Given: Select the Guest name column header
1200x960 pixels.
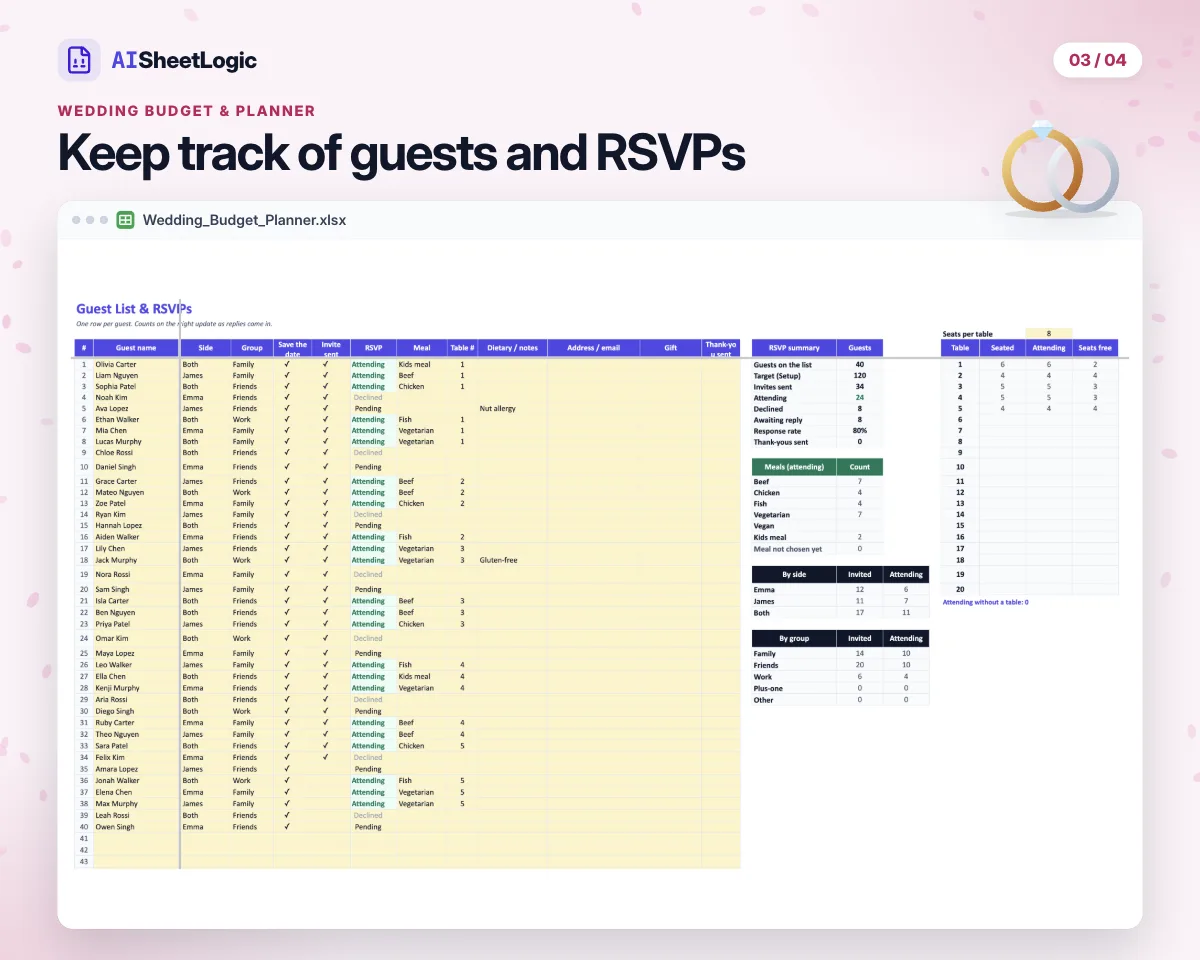Looking at the screenshot, I should tap(136, 348).
